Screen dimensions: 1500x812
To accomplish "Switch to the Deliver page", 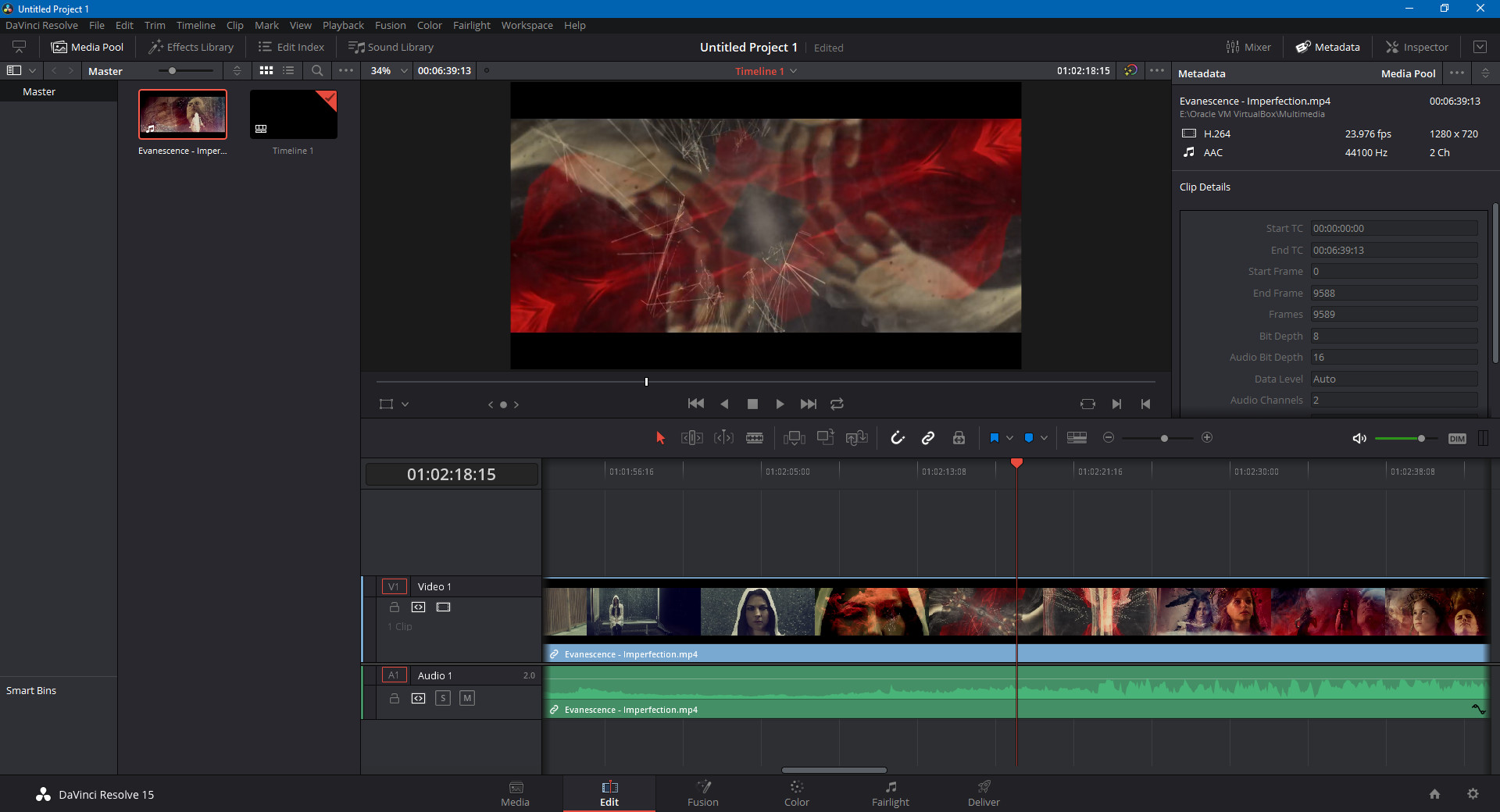I will (x=984, y=793).
